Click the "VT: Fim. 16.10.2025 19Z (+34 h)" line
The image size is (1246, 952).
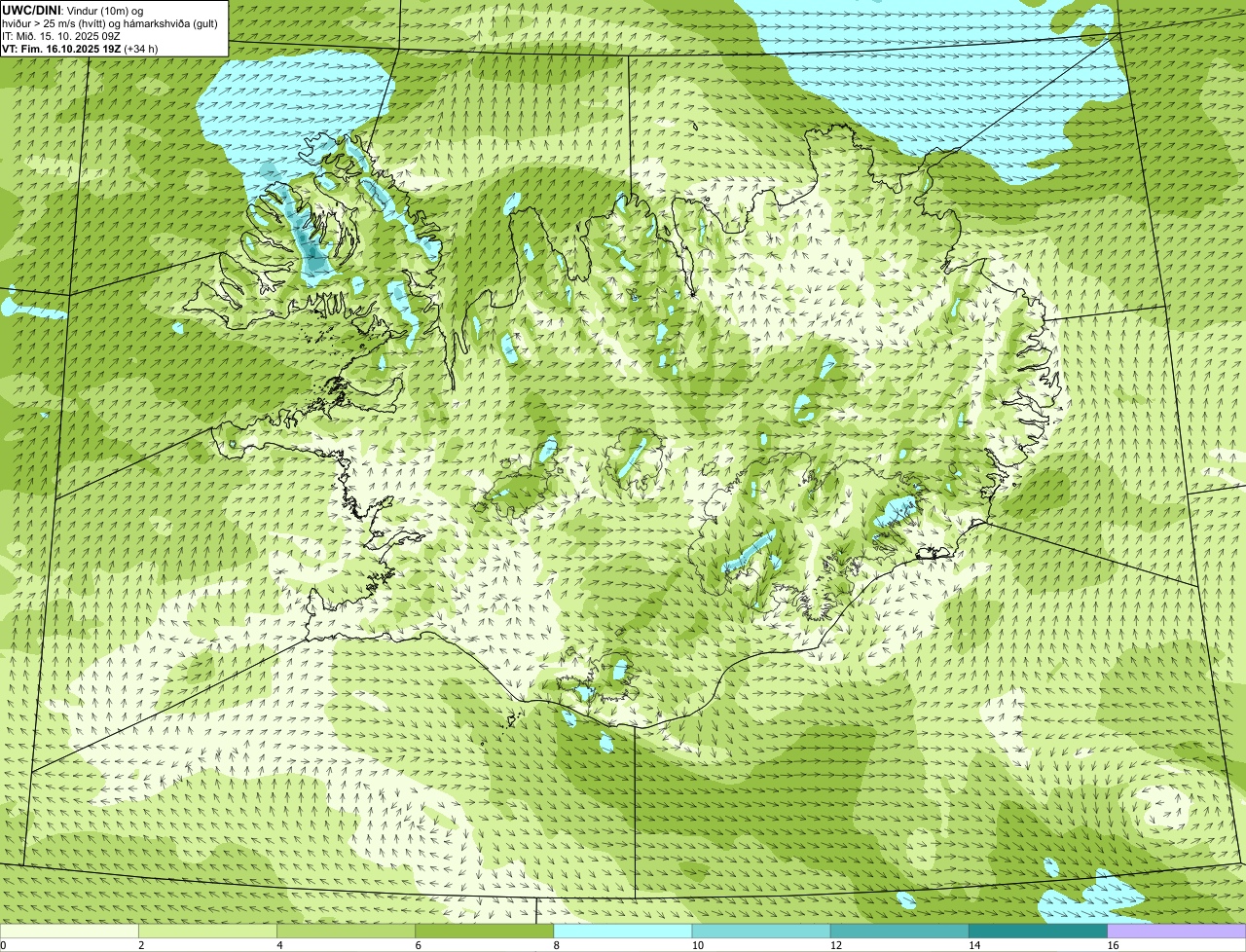coord(80,48)
